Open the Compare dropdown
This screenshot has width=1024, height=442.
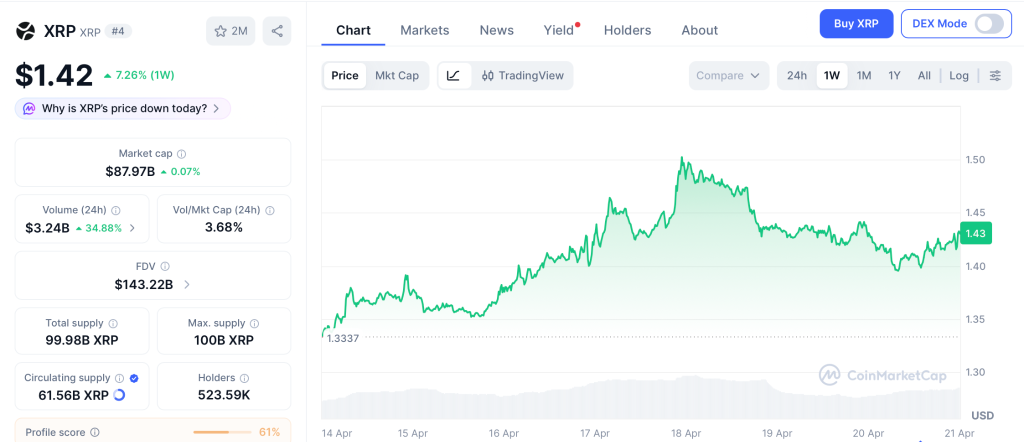(728, 75)
